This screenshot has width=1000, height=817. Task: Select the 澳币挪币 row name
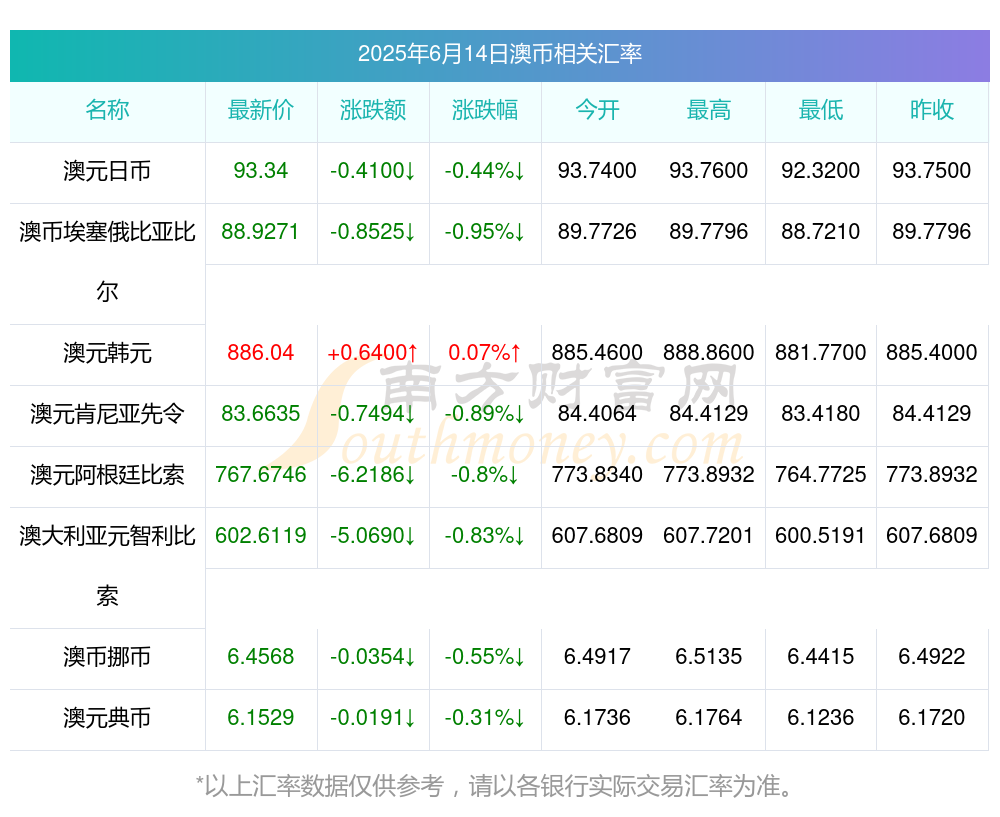pyautogui.click(x=107, y=656)
